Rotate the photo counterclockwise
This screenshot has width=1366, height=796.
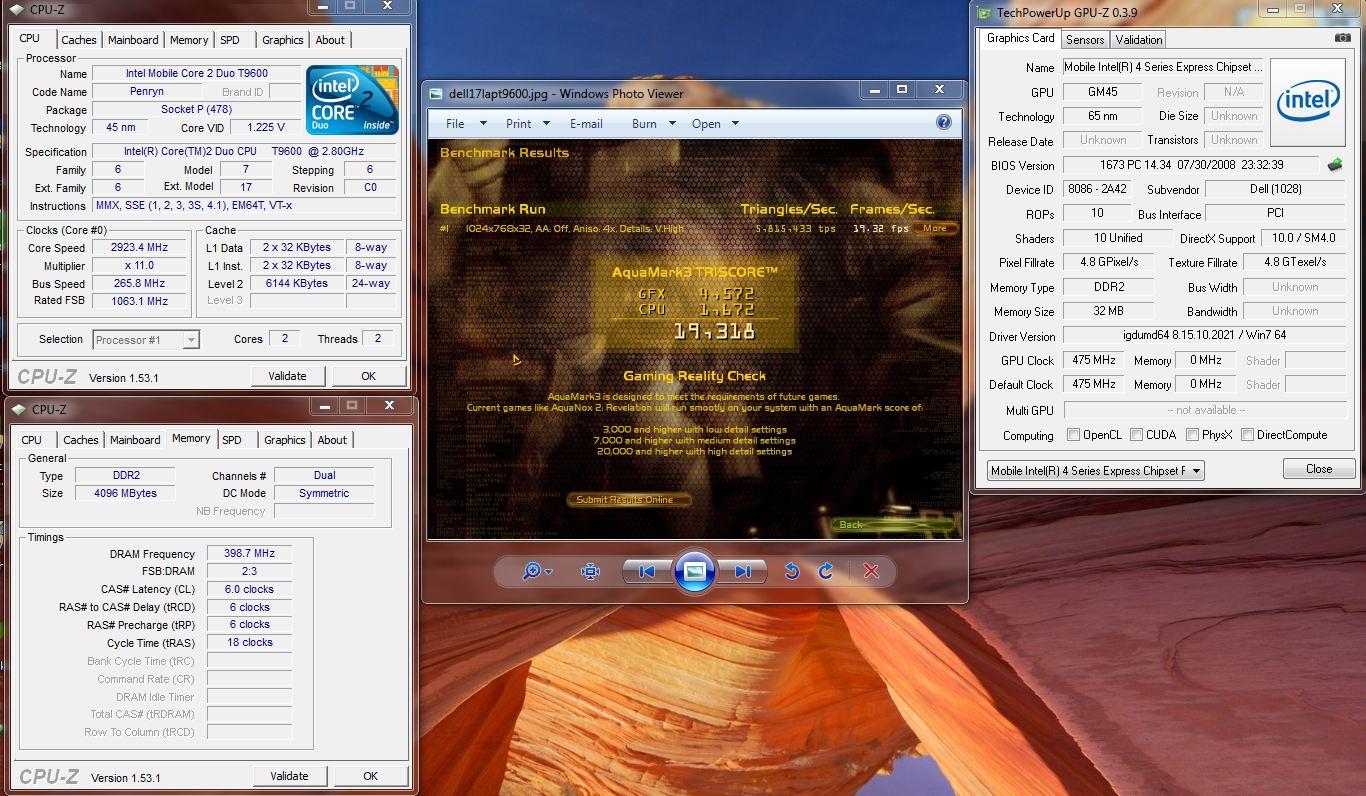click(x=792, y=571)
